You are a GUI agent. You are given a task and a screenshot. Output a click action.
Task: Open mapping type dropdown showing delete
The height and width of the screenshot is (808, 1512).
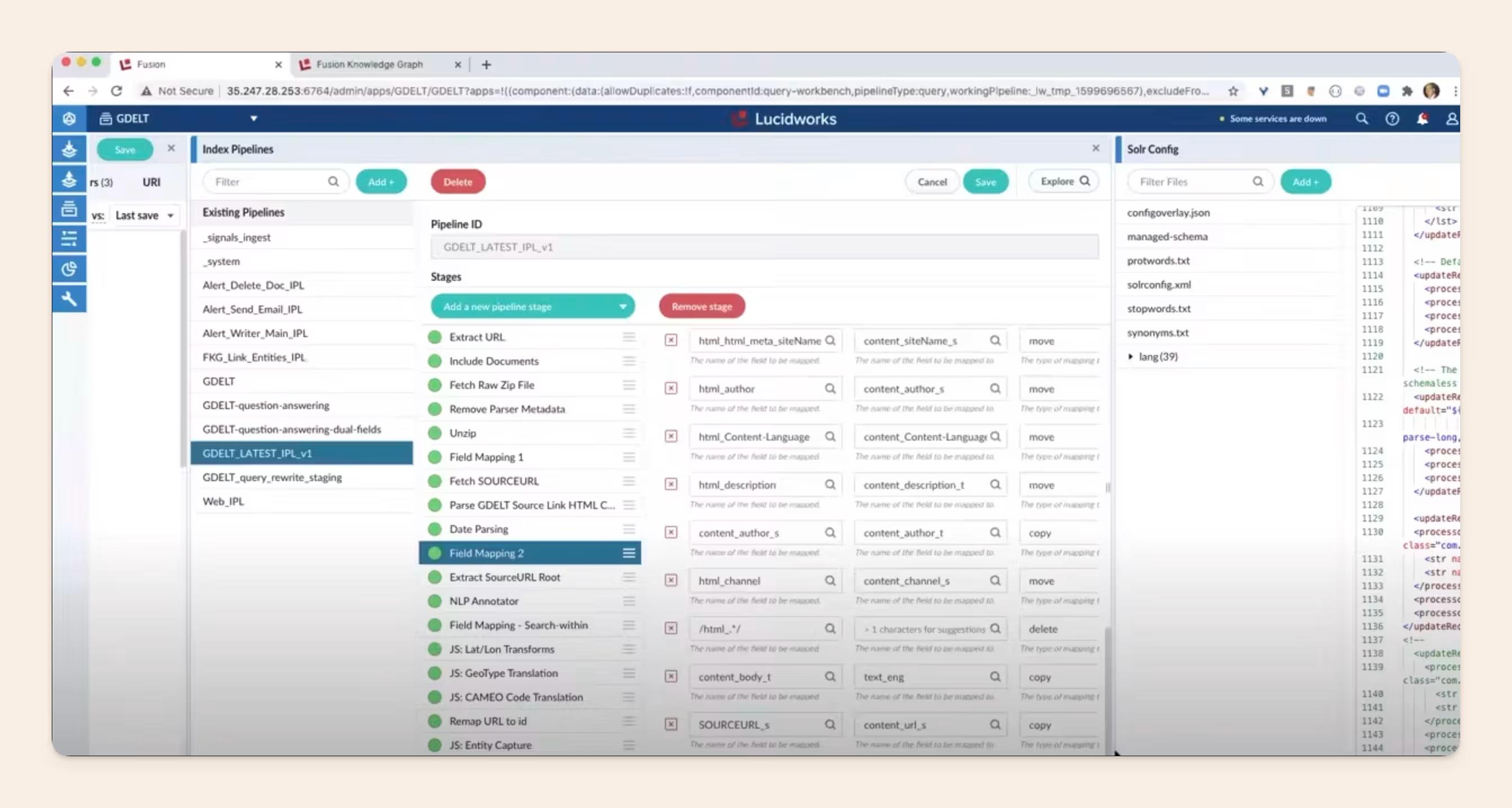(1059, 629)
